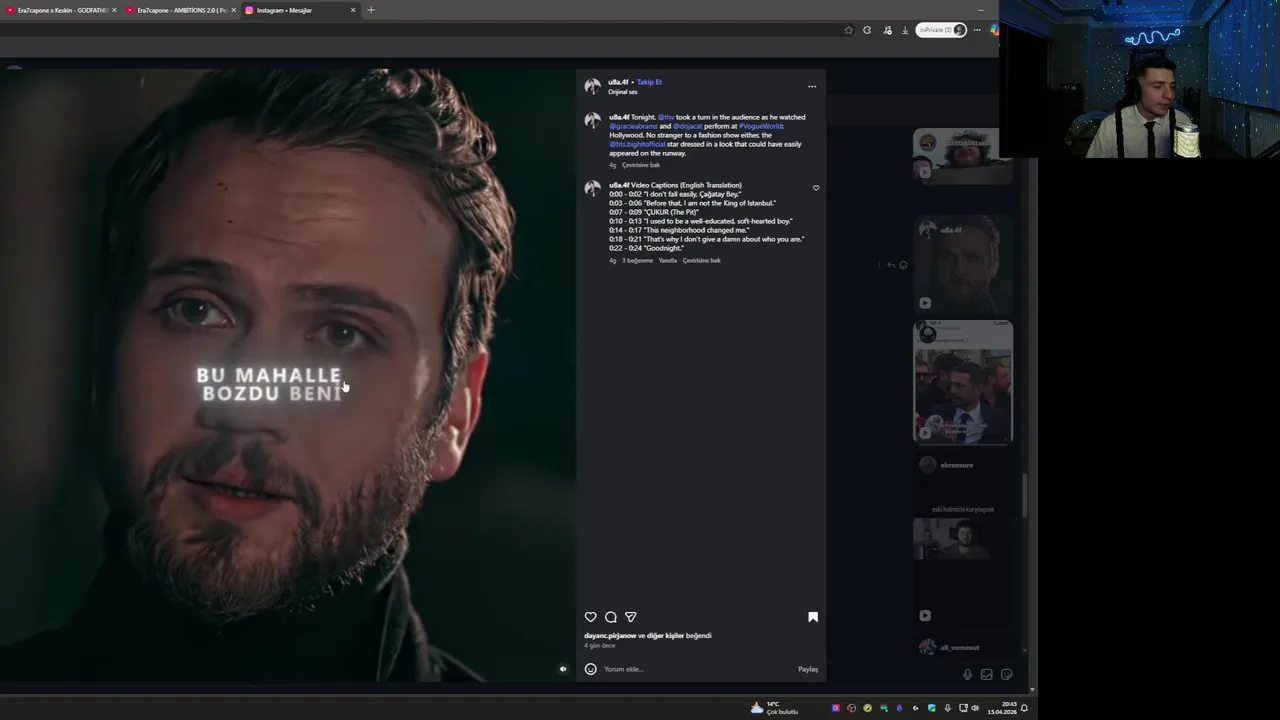Open the clock showing 20:43

[x=1002, y=708]
